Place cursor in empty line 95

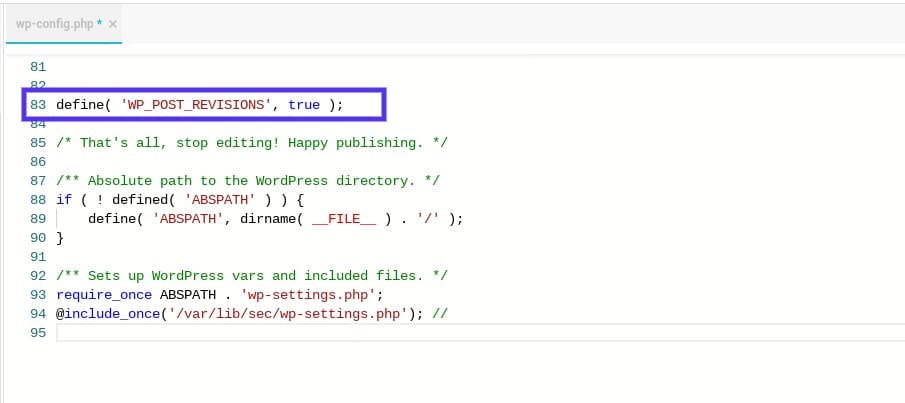coord(400,332)
